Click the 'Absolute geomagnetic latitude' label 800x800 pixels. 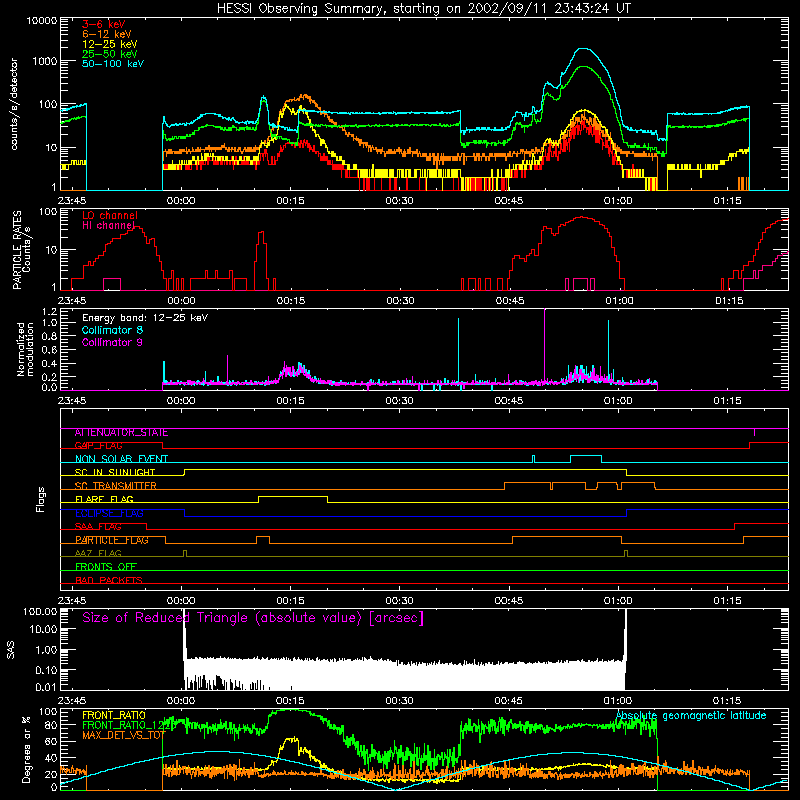coord(691,716)
